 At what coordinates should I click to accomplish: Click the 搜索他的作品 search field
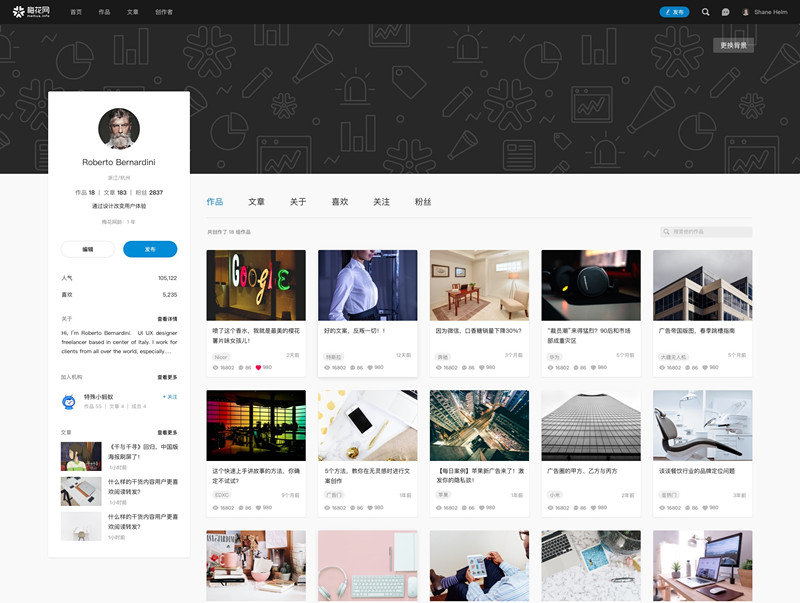click(x=706, y=232)
